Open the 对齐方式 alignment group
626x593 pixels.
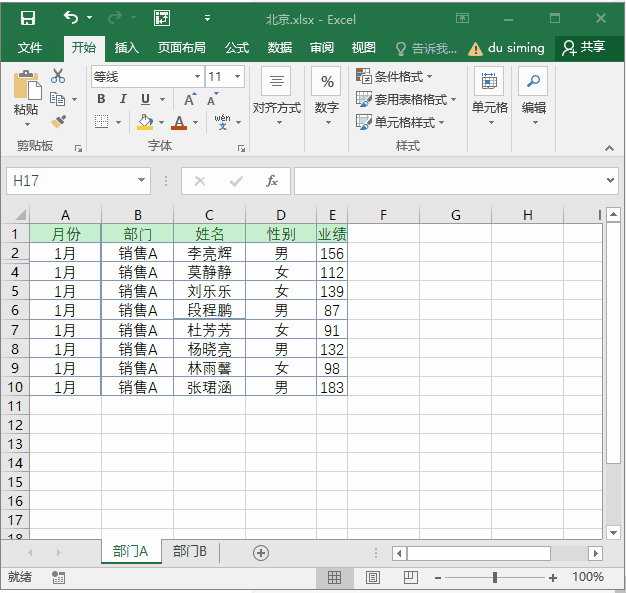(277, 96)
